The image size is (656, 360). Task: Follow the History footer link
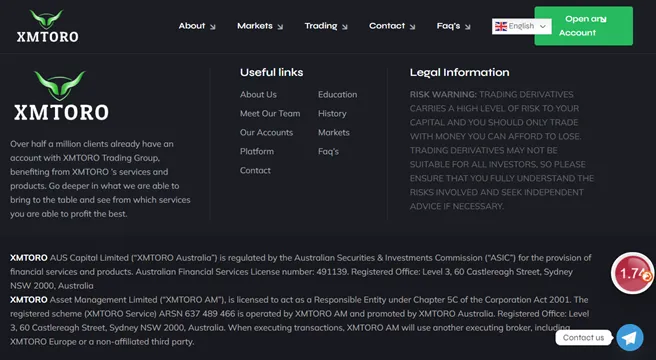332,113
